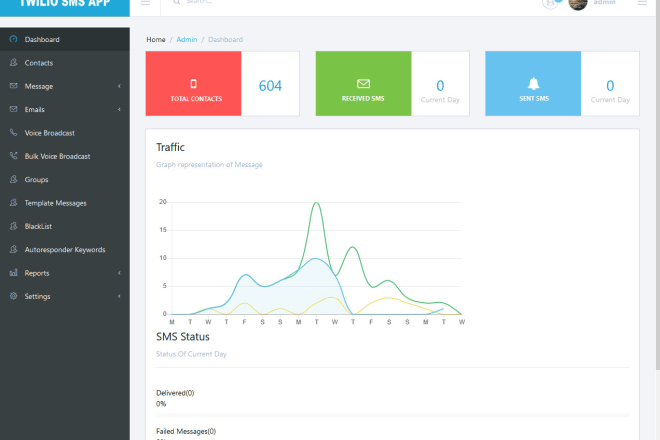Click 'Status Of Current Day' subtitle
Image resolution: width=660 pixels, height=440 pixels.
point(192,354)
